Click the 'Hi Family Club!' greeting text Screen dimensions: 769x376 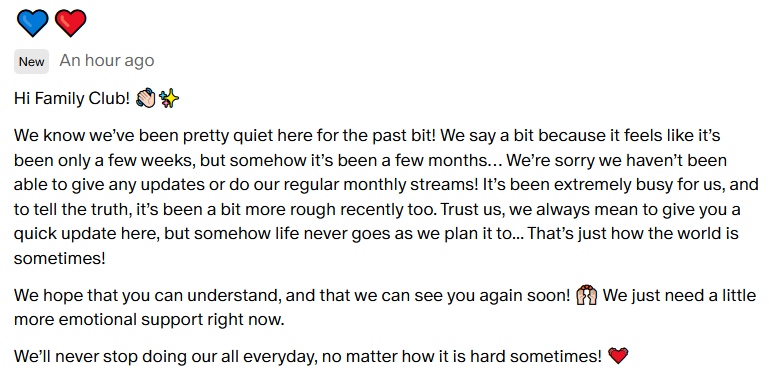click(72, 99)
